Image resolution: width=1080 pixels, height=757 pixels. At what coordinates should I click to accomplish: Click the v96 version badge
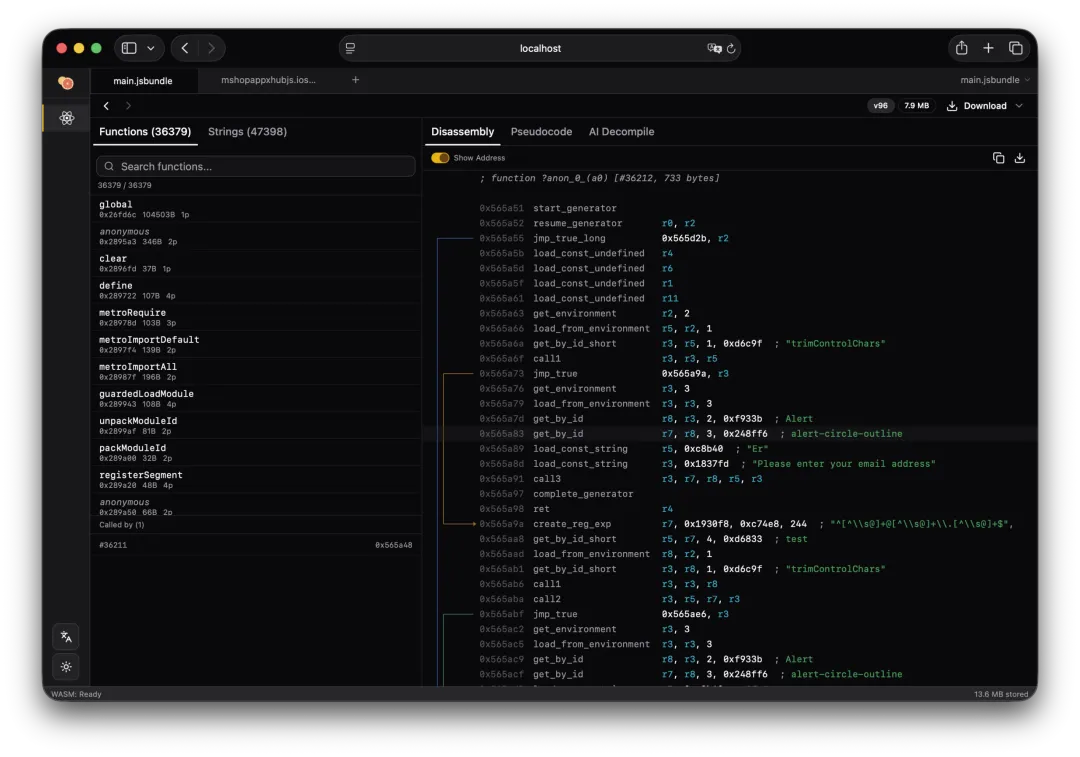point(880,105)
